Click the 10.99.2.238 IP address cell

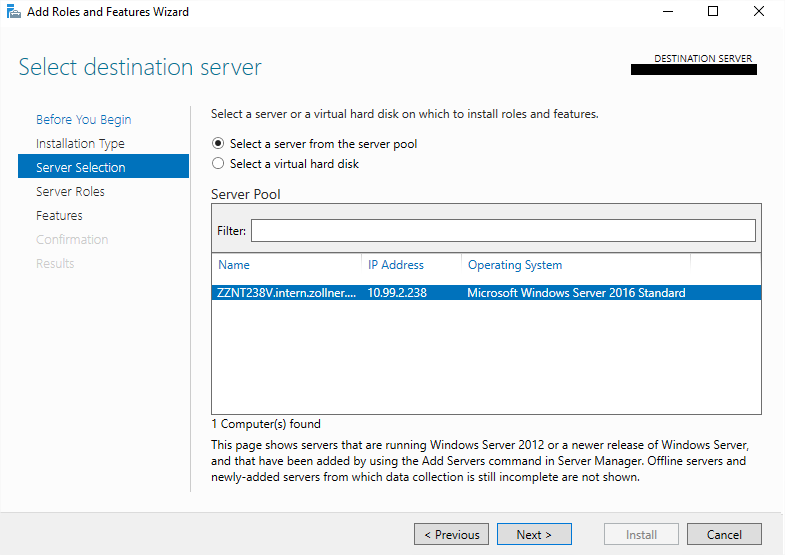(397, 293)
